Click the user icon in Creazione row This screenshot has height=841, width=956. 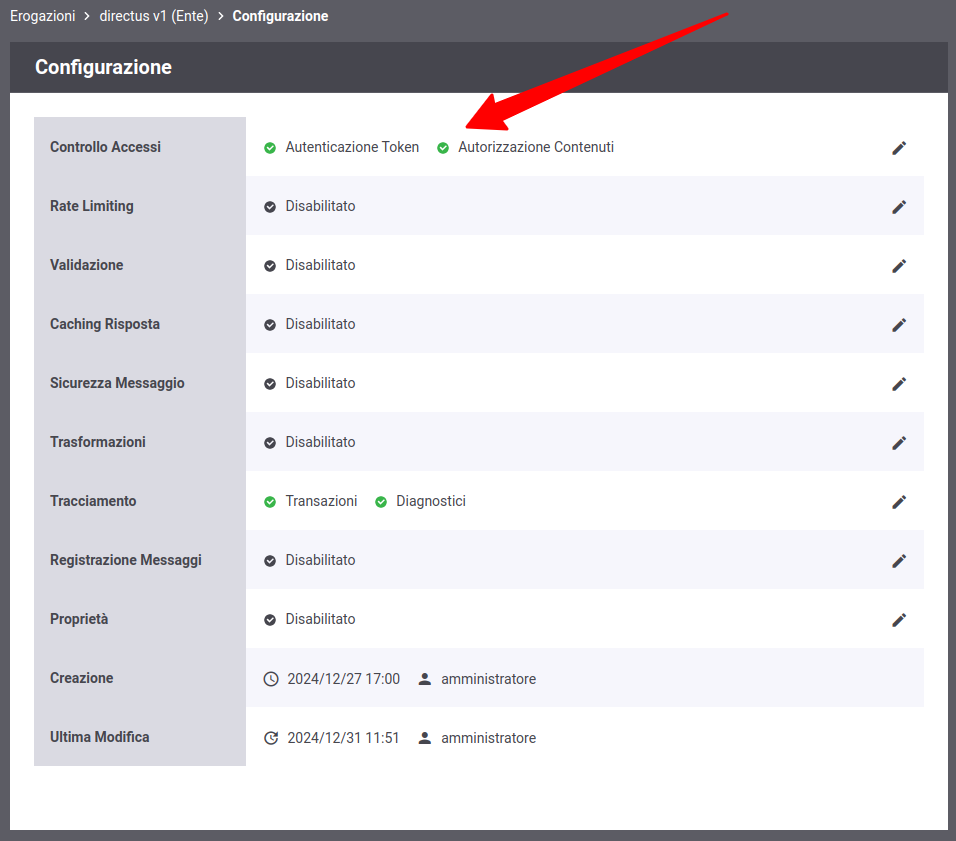425,679
